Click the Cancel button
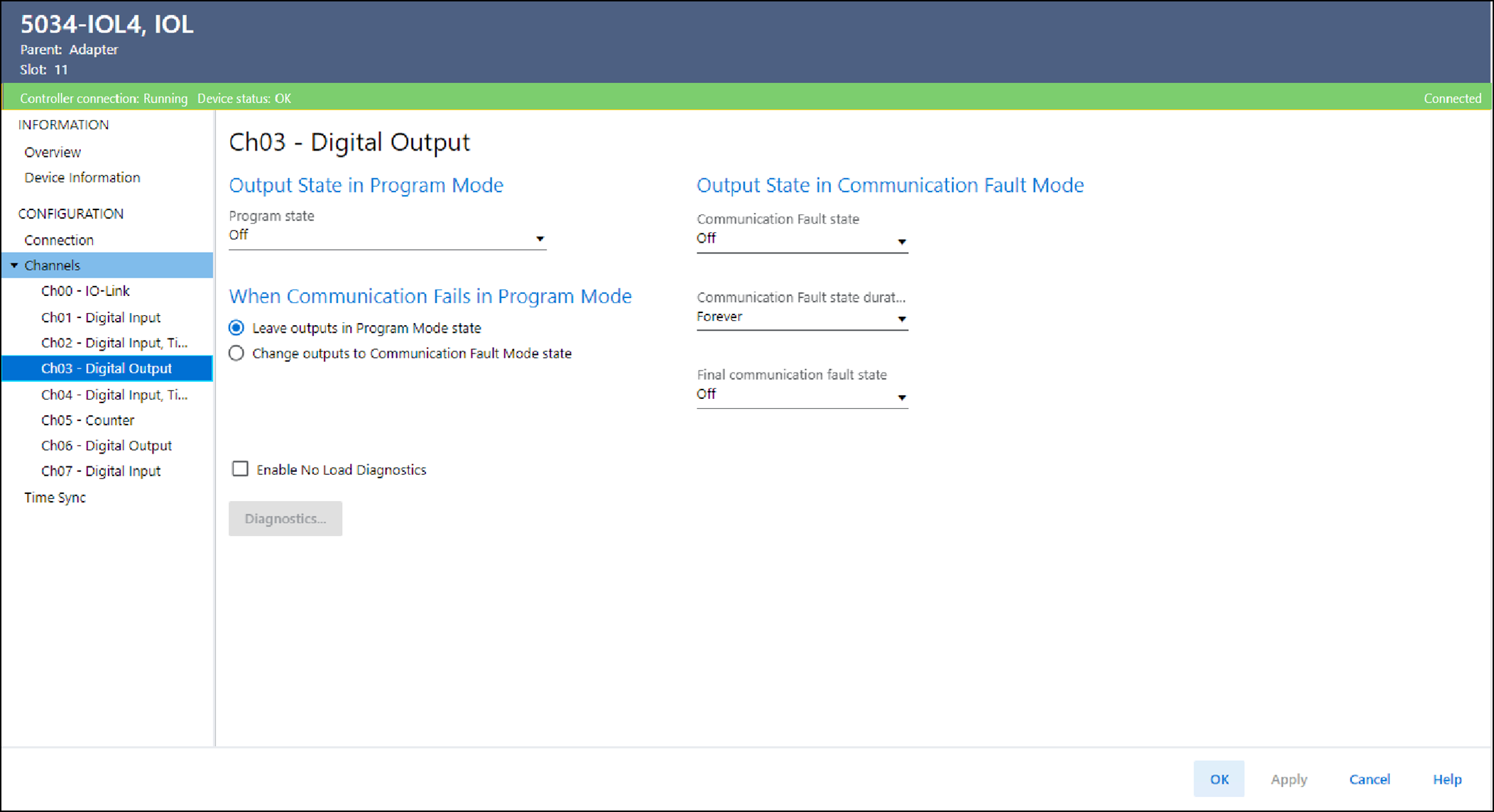The height and width of the screenshot is (812, 1494). click(1369, 779)
